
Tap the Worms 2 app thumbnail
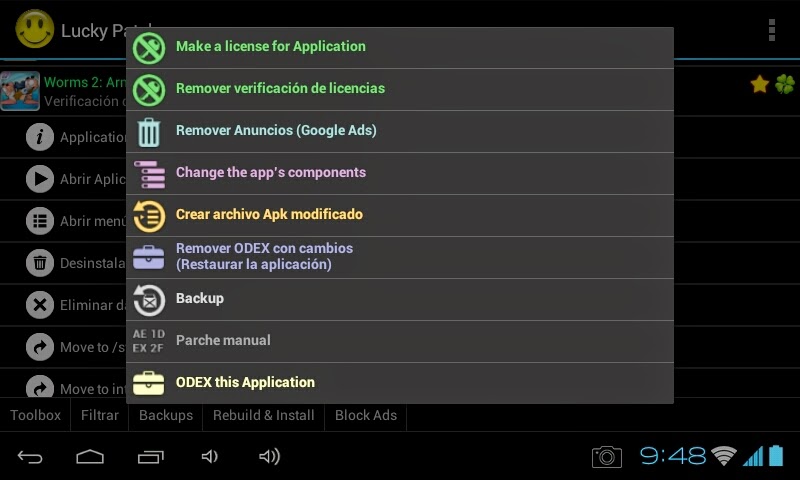(20, 91)
